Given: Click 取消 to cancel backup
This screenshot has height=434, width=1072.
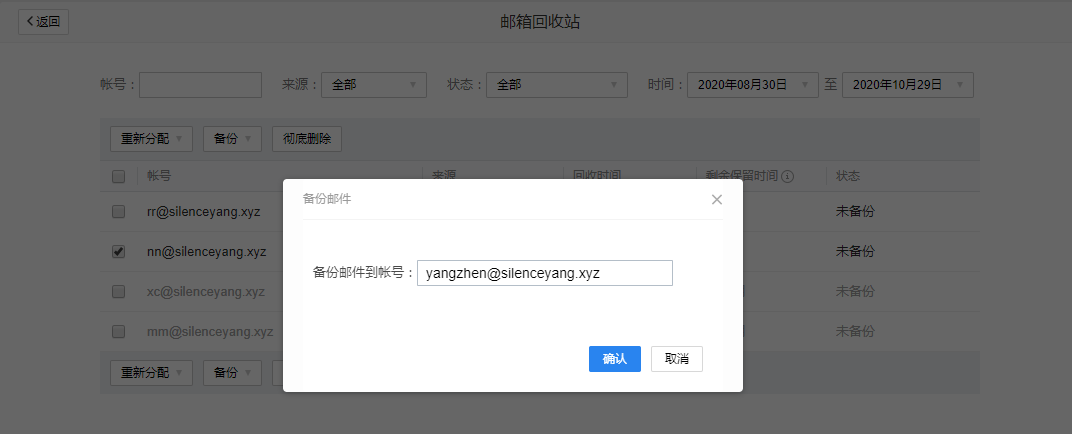Looking at the screenshot, I should tap(677, 359).
